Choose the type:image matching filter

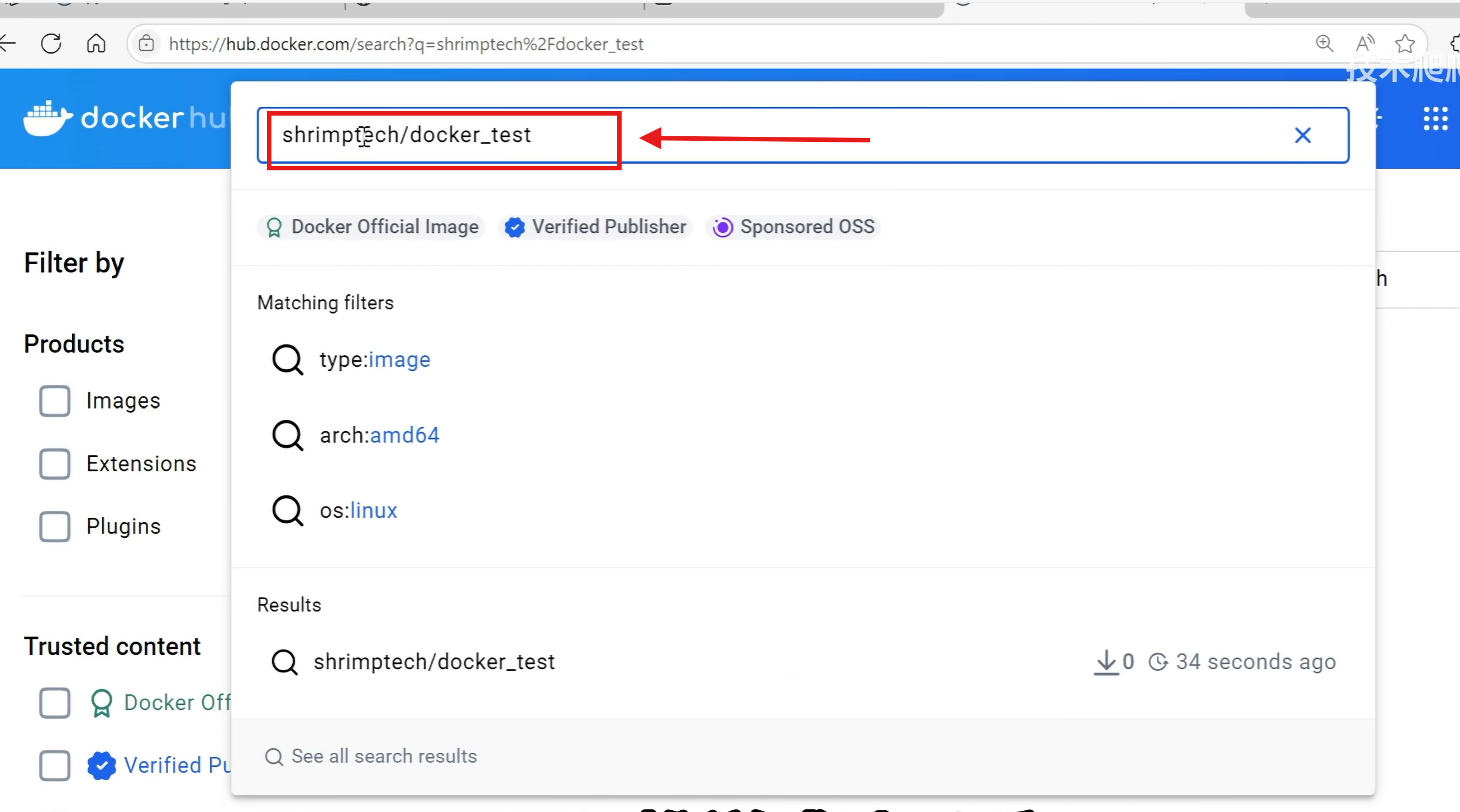[x=803, y=360]
